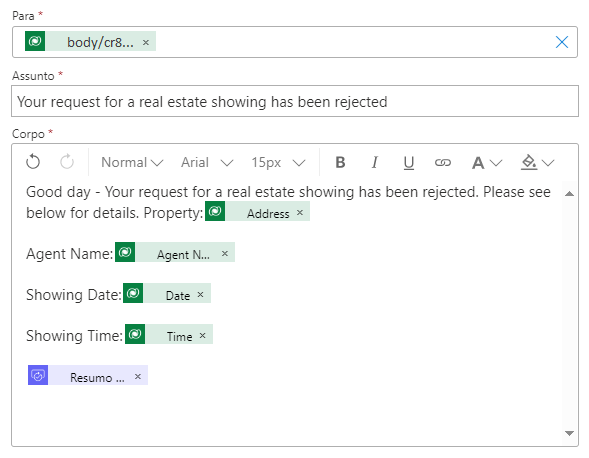Click the Dataverse icon on the Address token
589x458 pixels.
[215, 211]
